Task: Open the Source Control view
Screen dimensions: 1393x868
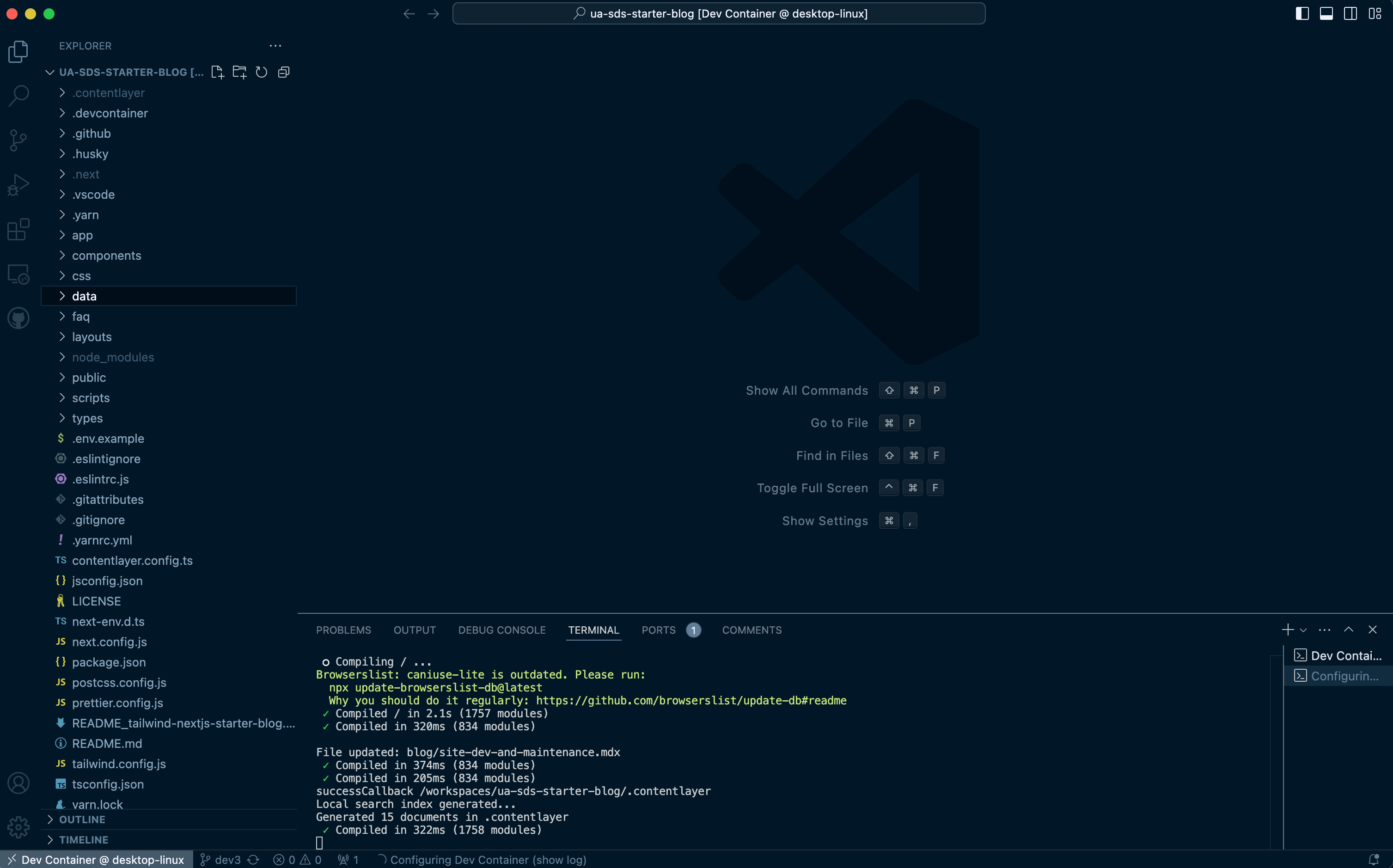Action: click(x=18, y=140)
